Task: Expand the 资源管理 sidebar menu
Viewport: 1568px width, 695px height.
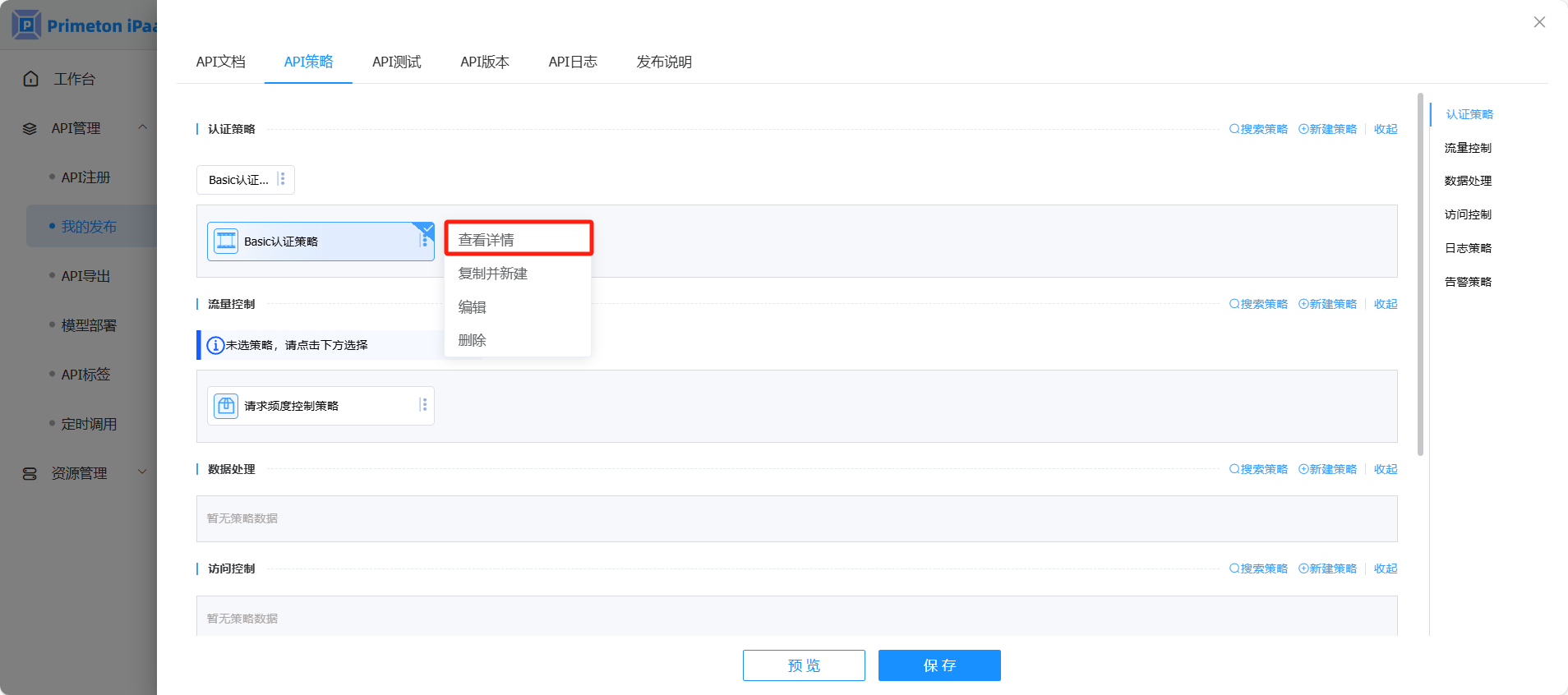Action: click(142, 472)
